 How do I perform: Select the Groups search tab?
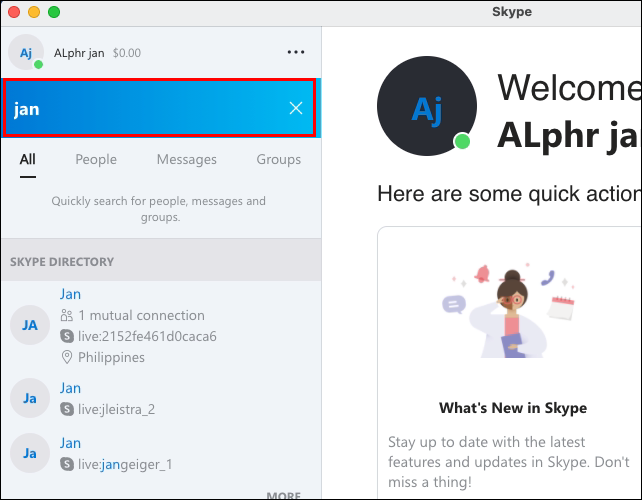pyautogui.click(x=278, y=159)
